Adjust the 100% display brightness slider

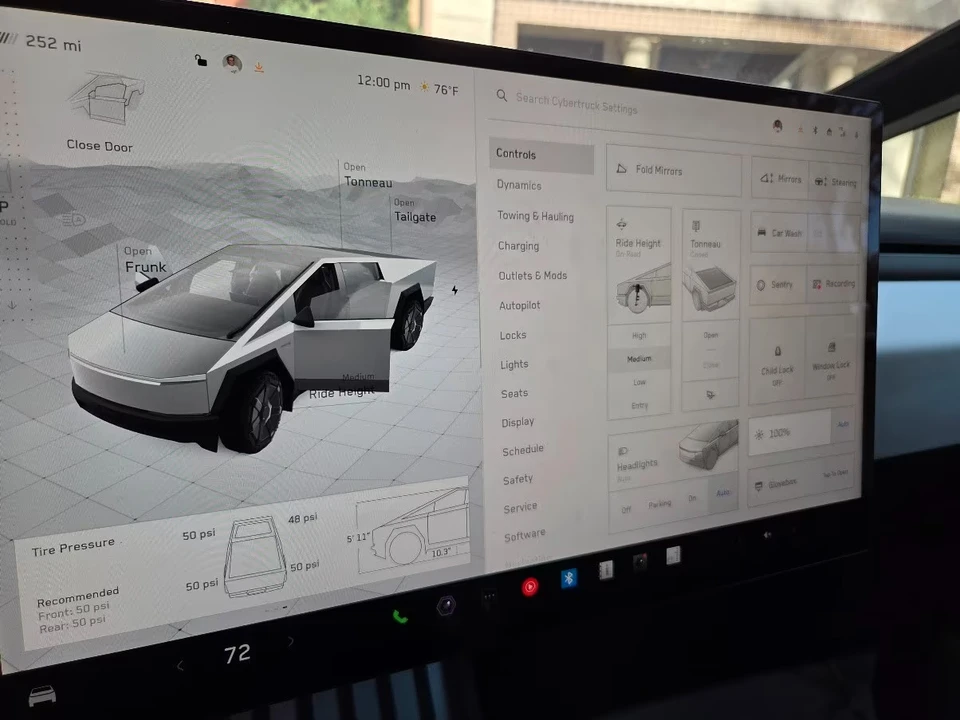tap(789, 433)
